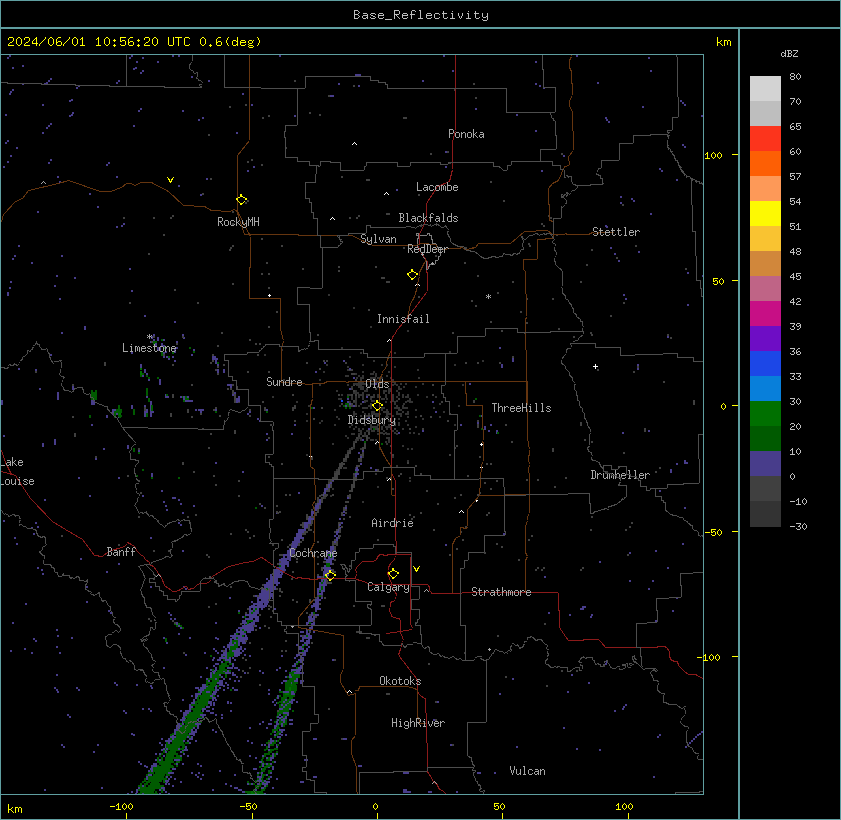Click the dBZ legend heading
Viewport: 841px width, 820px height.
point(789,54)
